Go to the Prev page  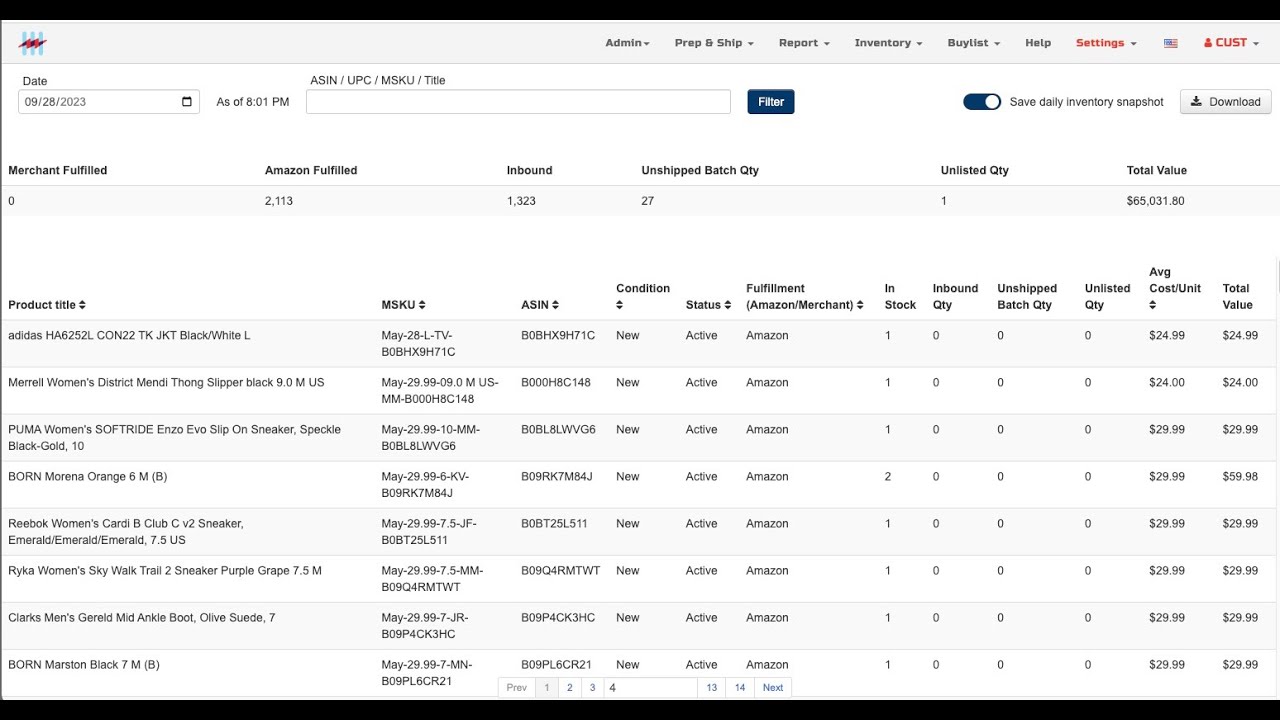[x=516, y=687]
